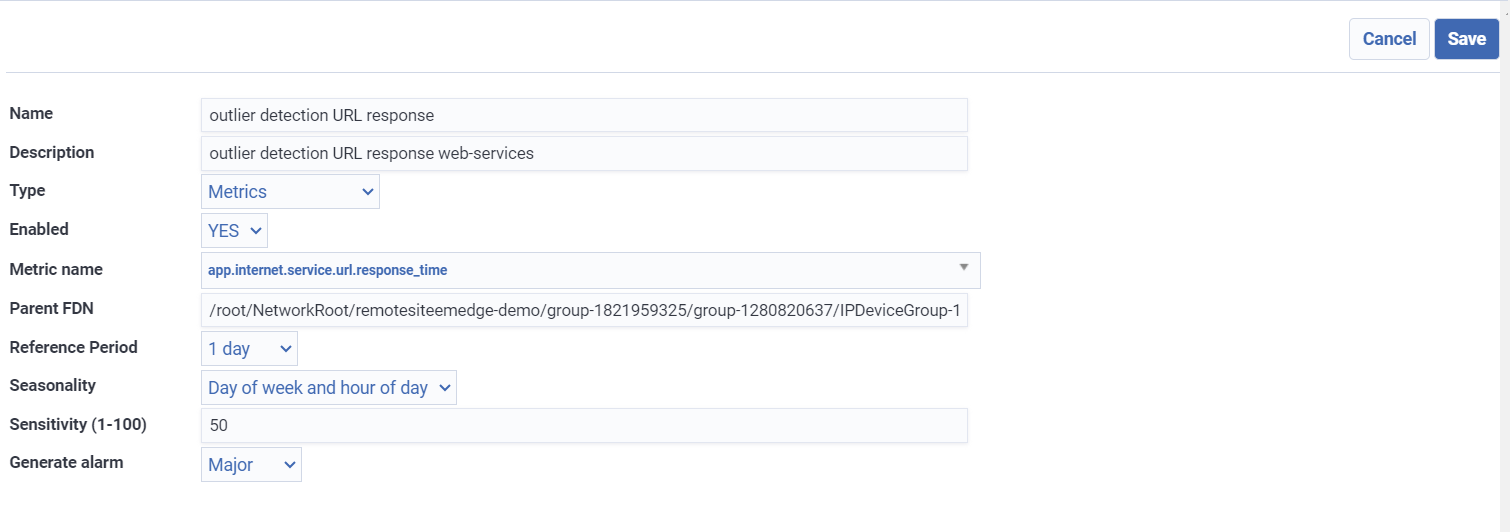Click the "Parent FDN" label text
This screenshot has width=1510, height=532.
coord(51,309)
